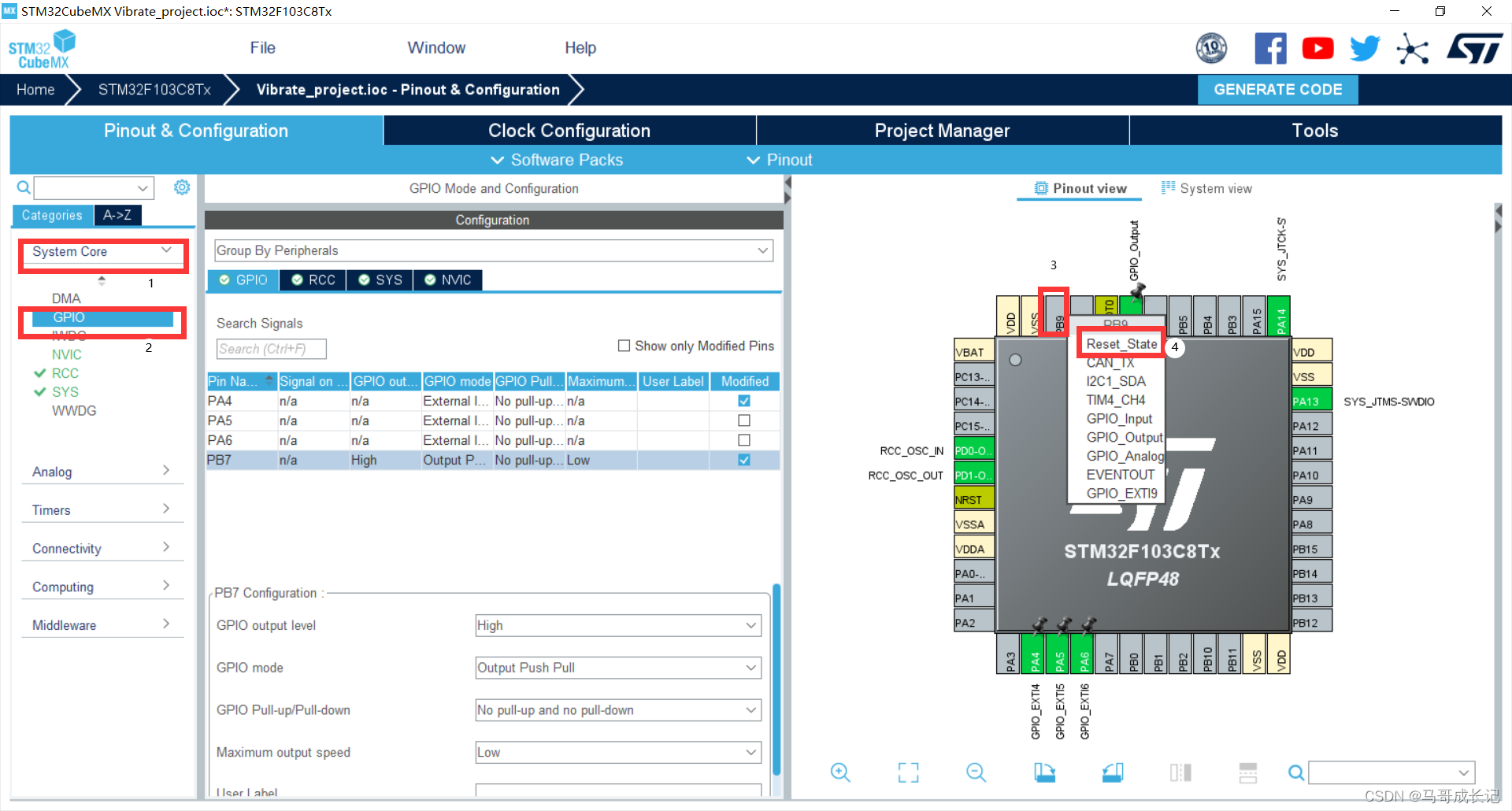
Task: Collapse the System Core category
Action: click(x=102, y=252)
